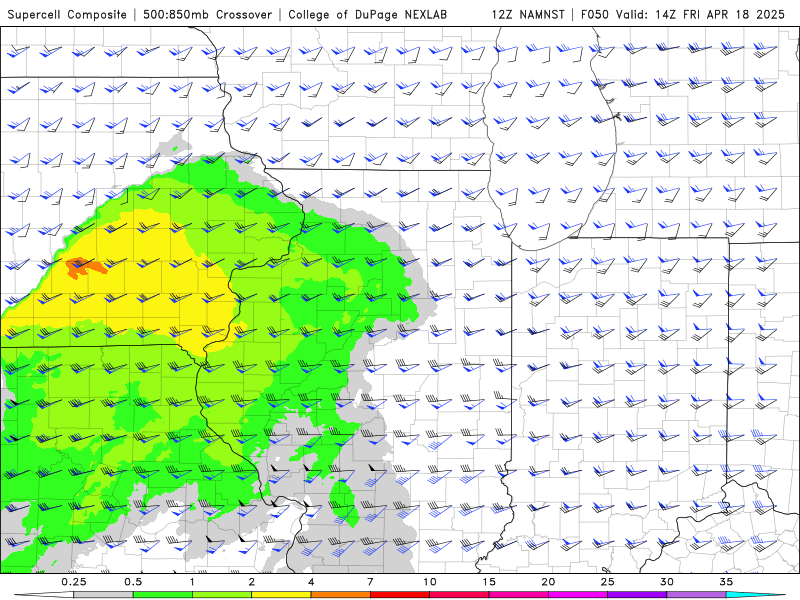Click the lavender legend swatch between 30 and 35
This screenshot has height=600, width=800.
696,595
